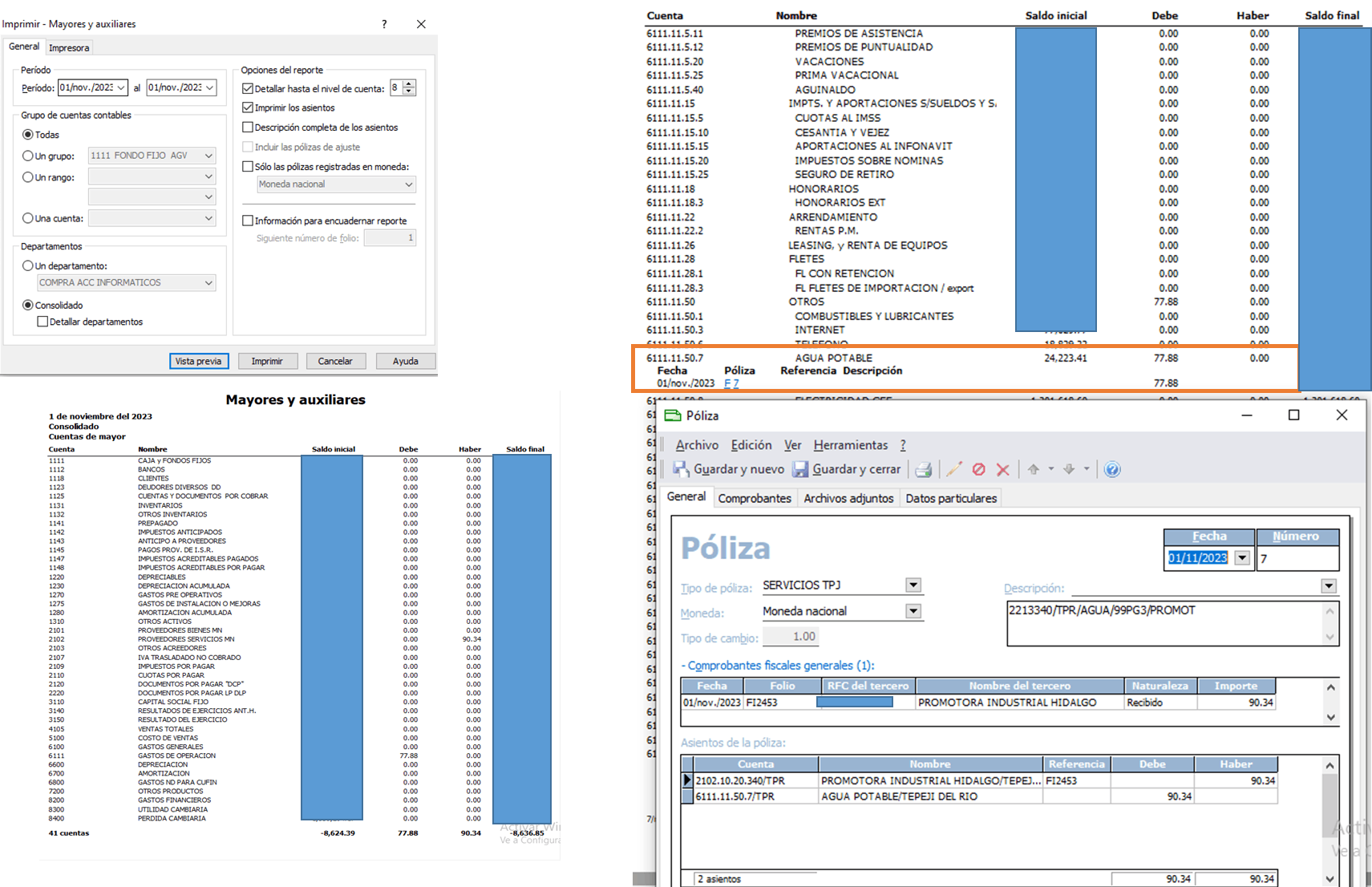Click the red X delete icon in toolbar
Image resolution: width=1372 pixels, height=887 pixels.
(x=1002, y=469)
